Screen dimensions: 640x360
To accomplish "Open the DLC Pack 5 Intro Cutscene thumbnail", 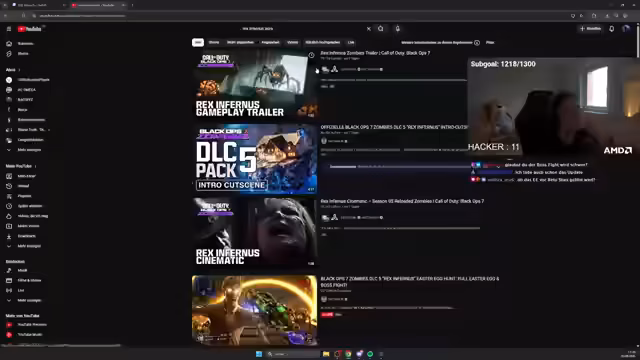I will tap(255, 158).
